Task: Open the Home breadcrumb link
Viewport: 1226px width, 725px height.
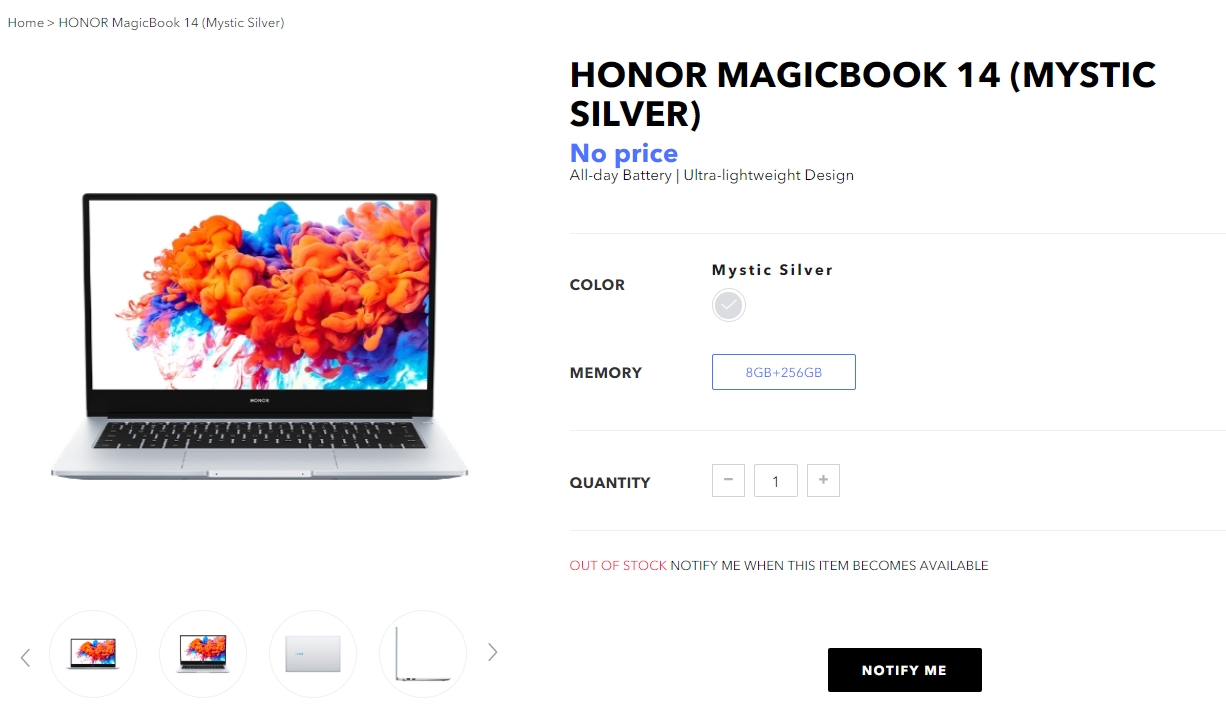Action: [x=26, y=22]
